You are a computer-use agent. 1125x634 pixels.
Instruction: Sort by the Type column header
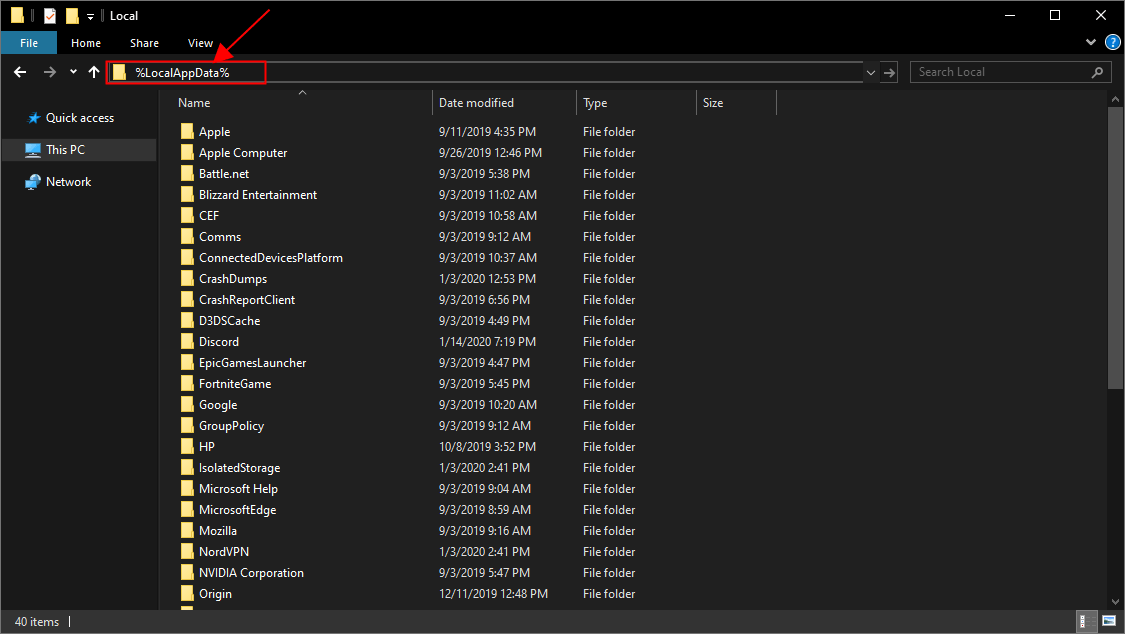(x=596, y=103)
